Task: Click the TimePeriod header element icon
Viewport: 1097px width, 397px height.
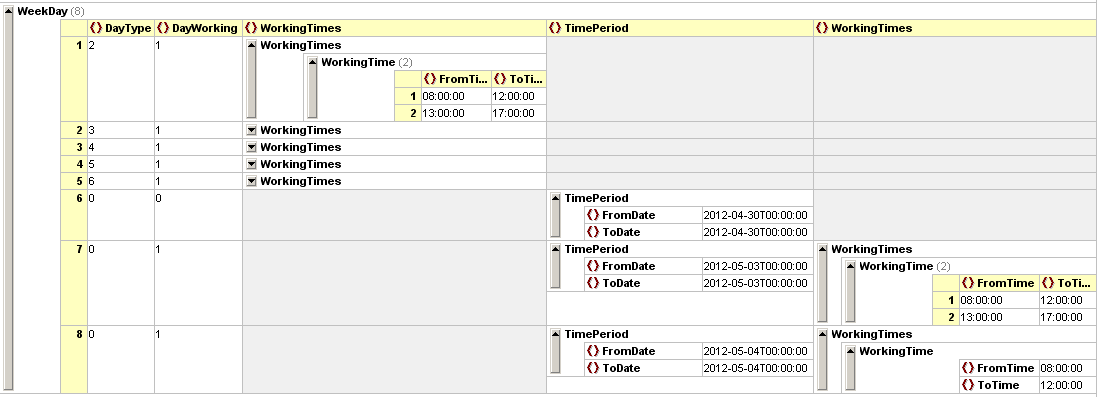Action: tap(555, 28)
